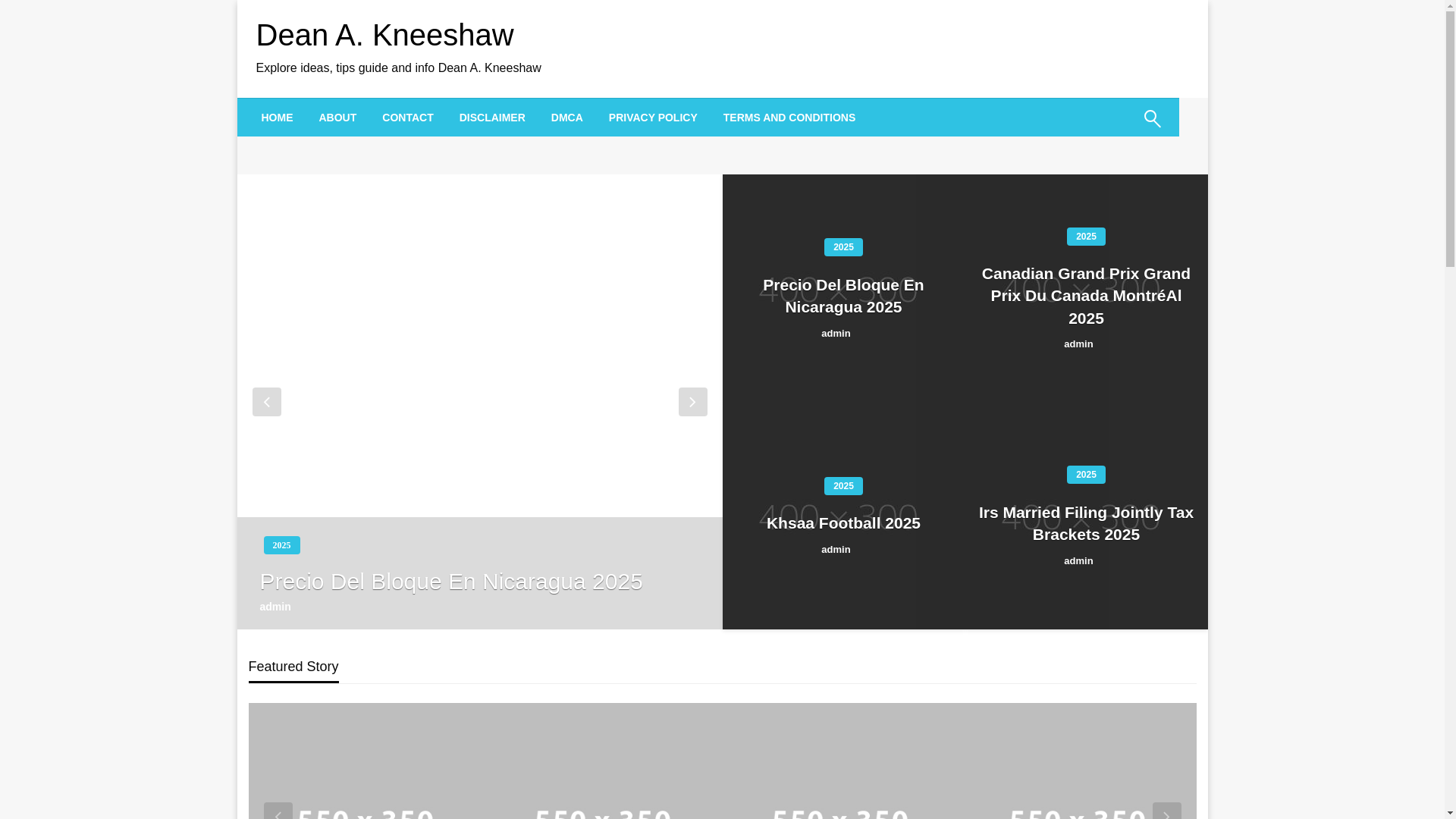Click admin author under Precio Del Bloque grid card

point(836,334)
